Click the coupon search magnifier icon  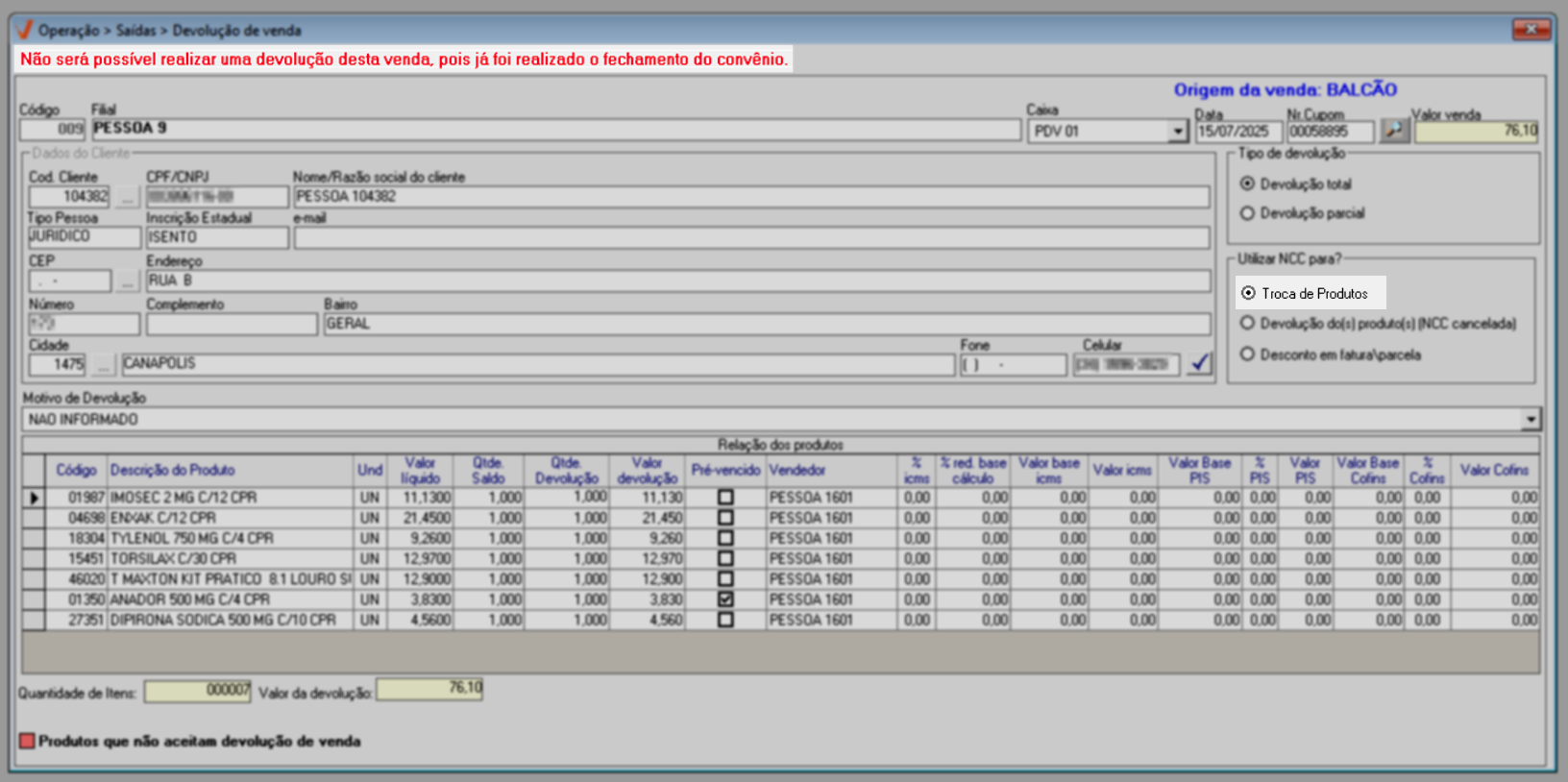point(1394,130)
